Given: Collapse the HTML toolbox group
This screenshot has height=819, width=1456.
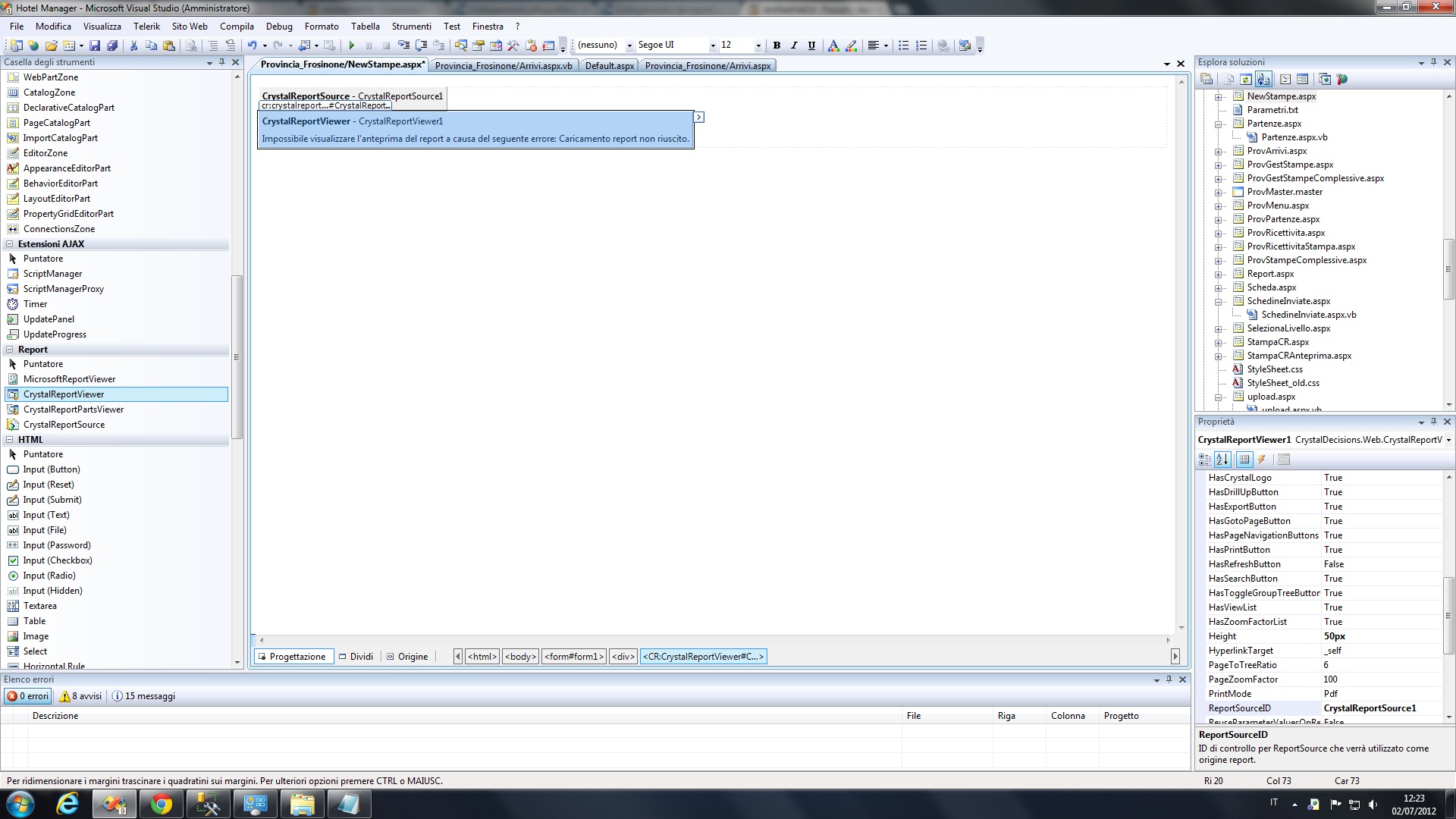Looking at the screenshot, I should (10, 440).
